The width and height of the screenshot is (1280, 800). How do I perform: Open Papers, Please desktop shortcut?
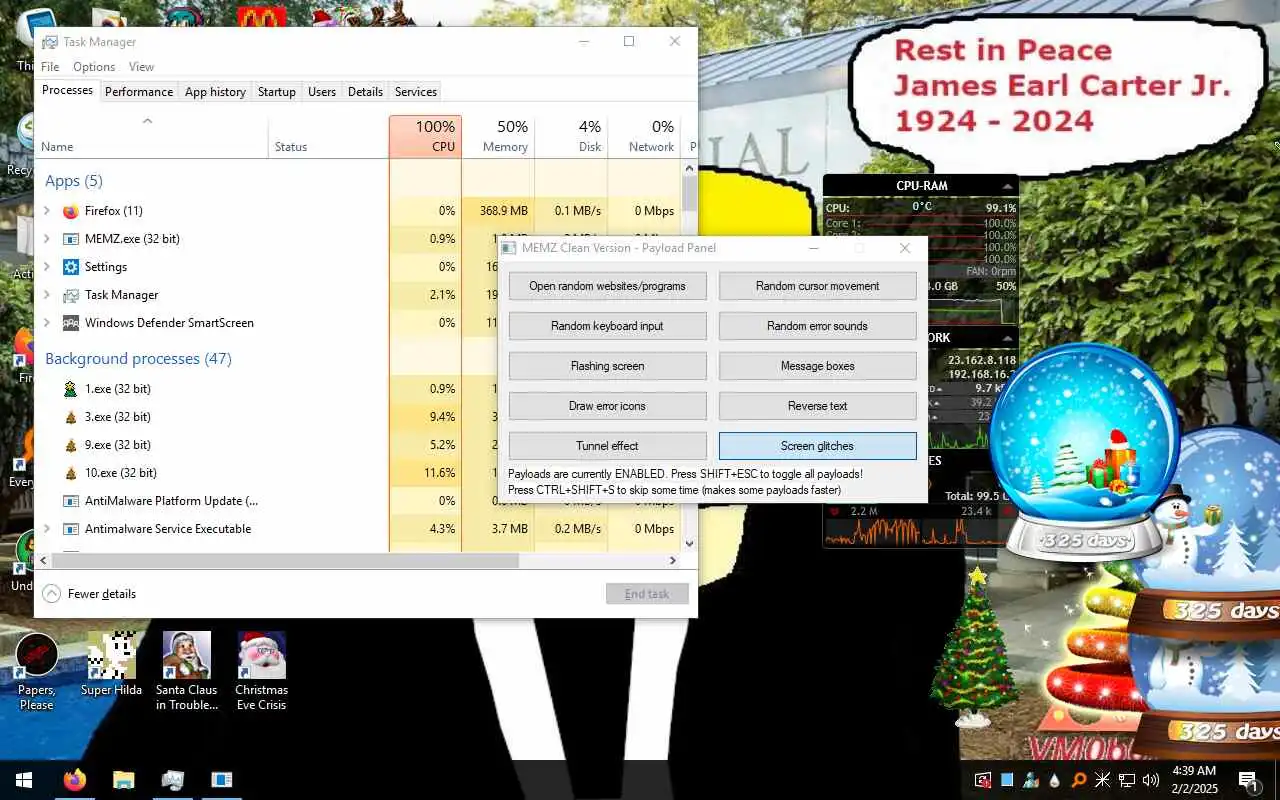coord(36,672)
